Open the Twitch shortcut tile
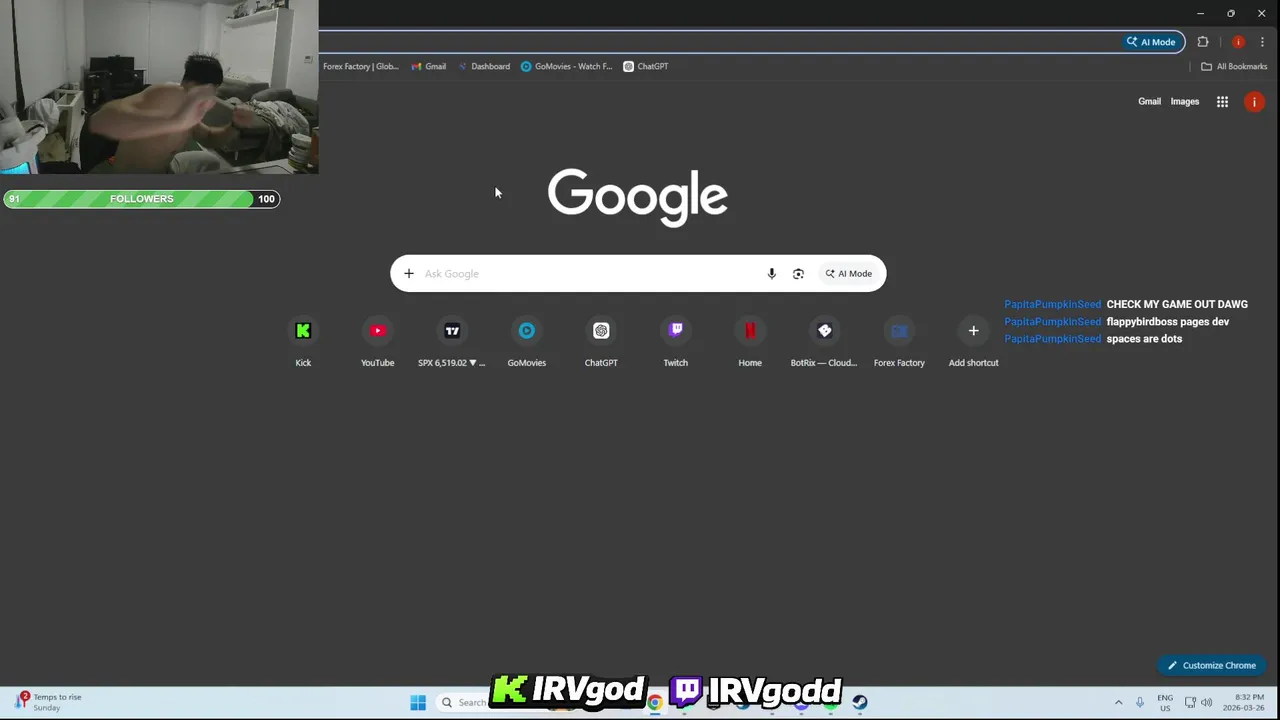 tap(676, 342)
